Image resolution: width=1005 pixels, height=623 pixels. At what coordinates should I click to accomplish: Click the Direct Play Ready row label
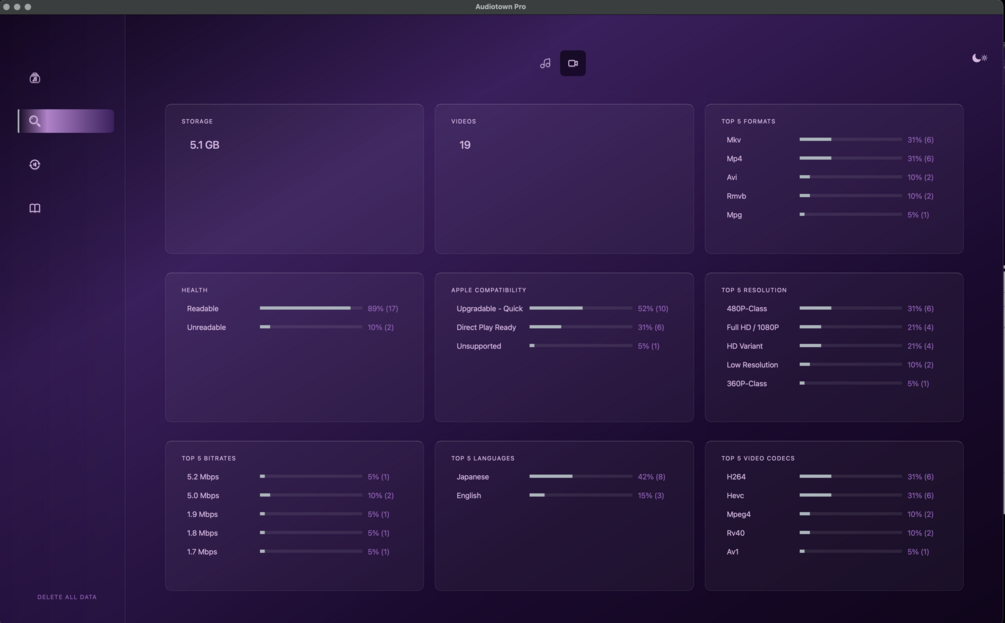click(486, 327)
